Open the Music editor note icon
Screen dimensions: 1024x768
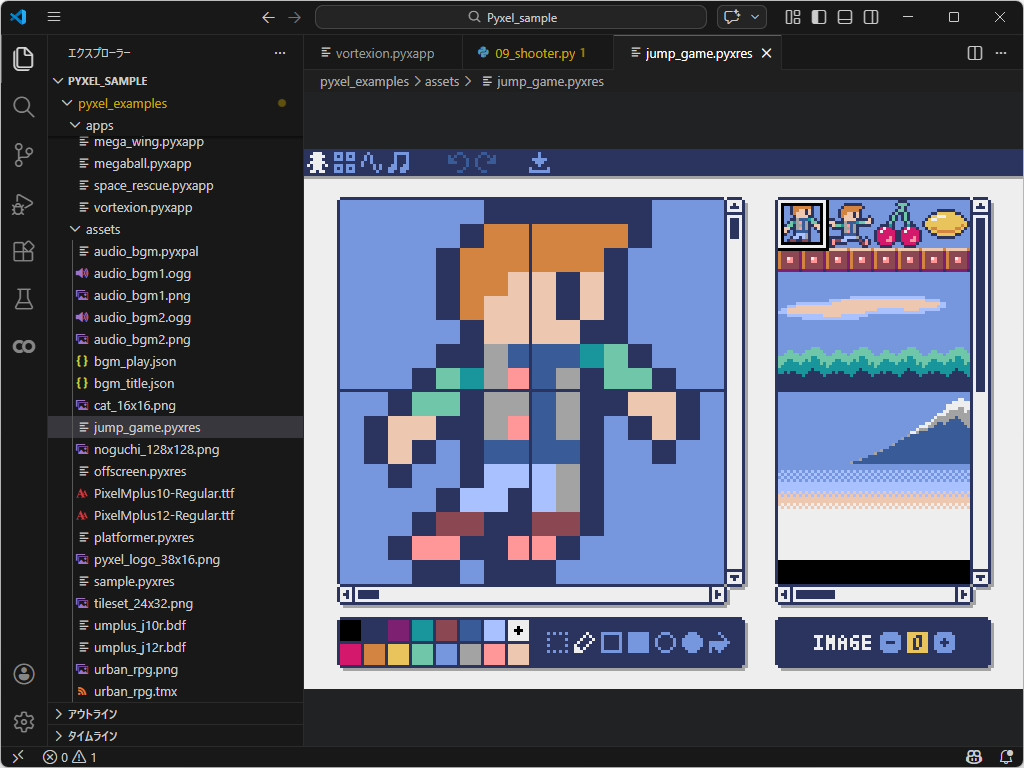[398, 162]
